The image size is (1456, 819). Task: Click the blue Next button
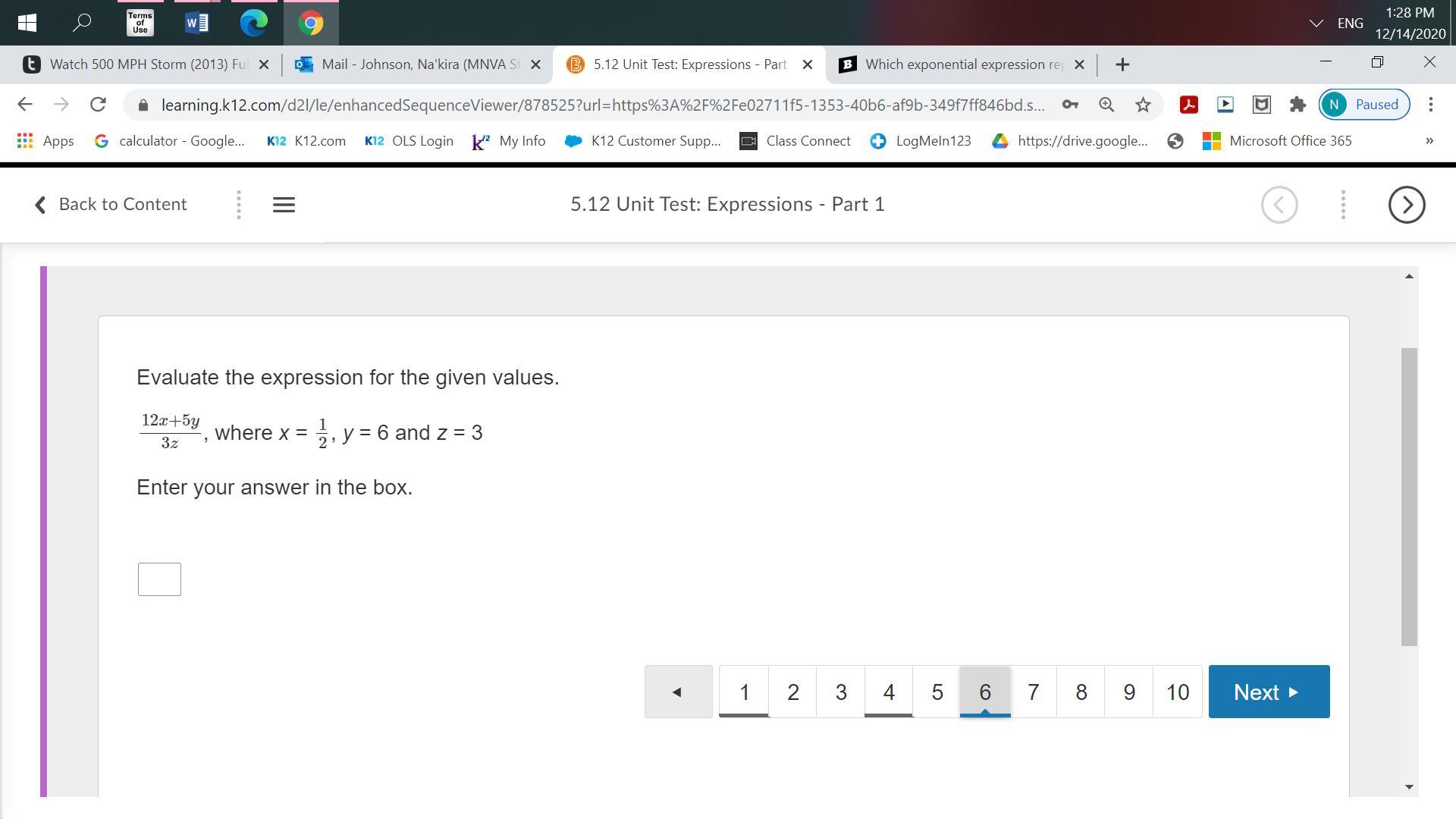(x=1269, y=692)
